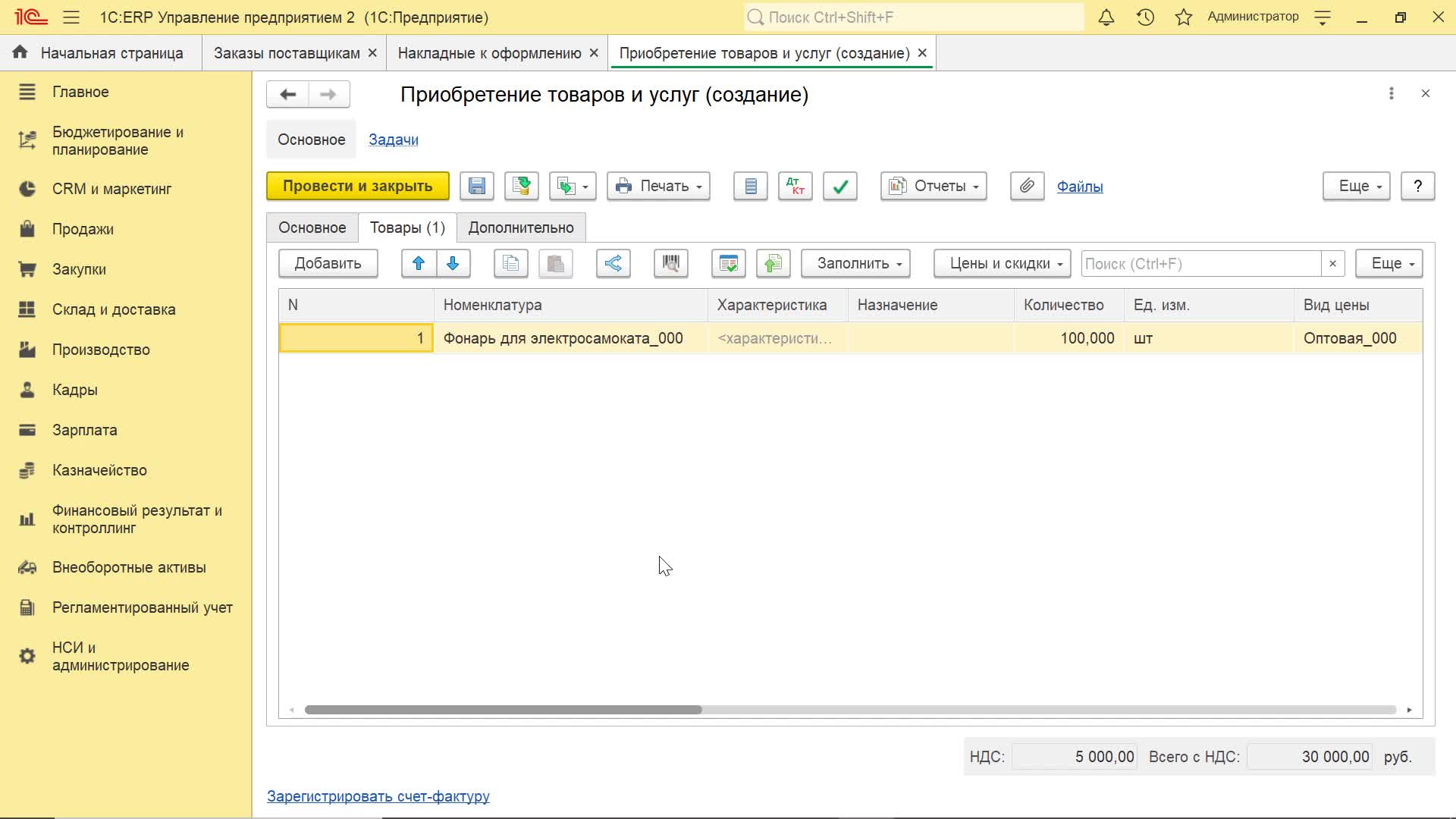Copy rows icon in goods toolbar
Viewport: 1456px width, 819px height.
click(x=511, y=263)
